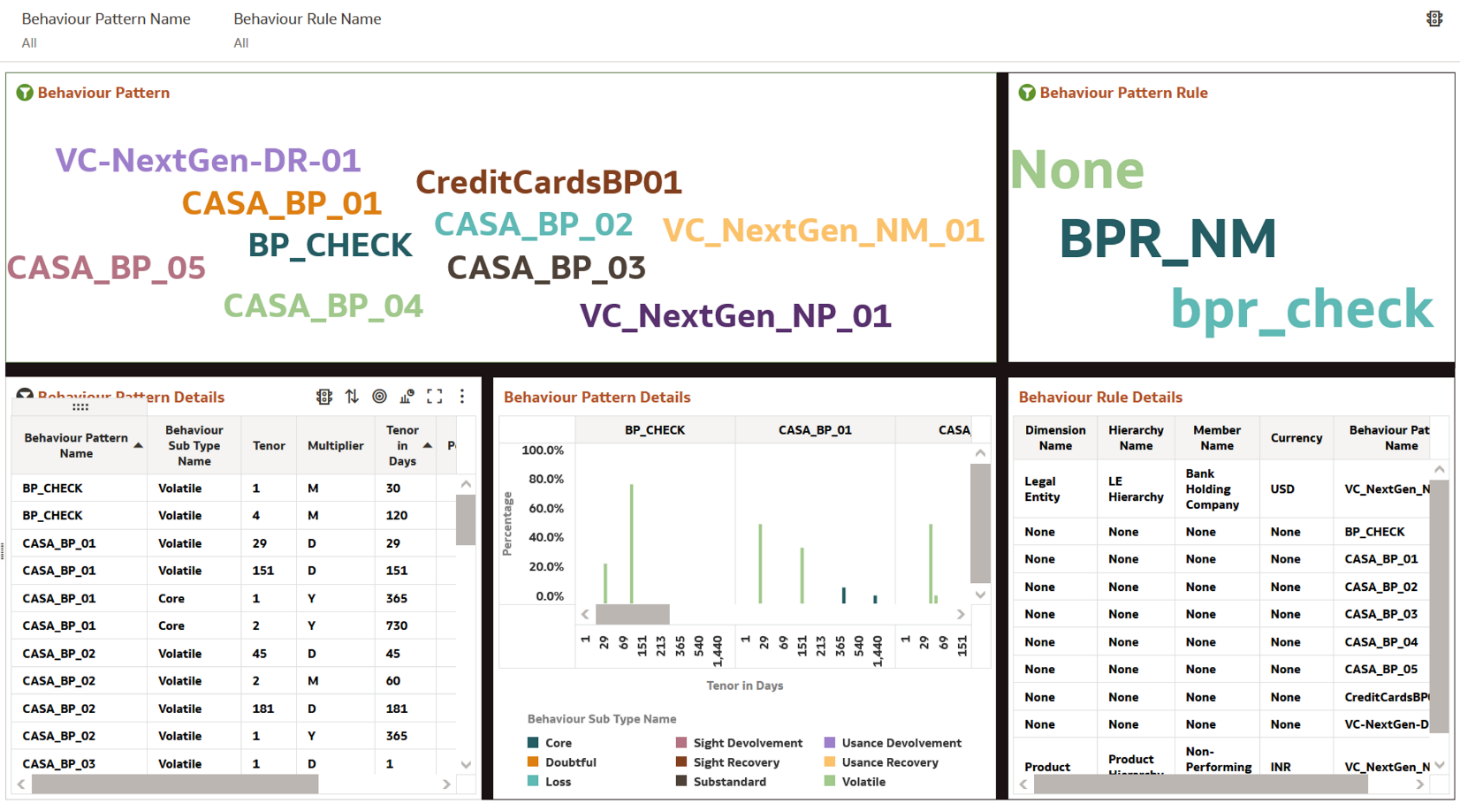1460x803 pixels.
Task: Click the Volatile legend swatch
Action: (829, 781)
